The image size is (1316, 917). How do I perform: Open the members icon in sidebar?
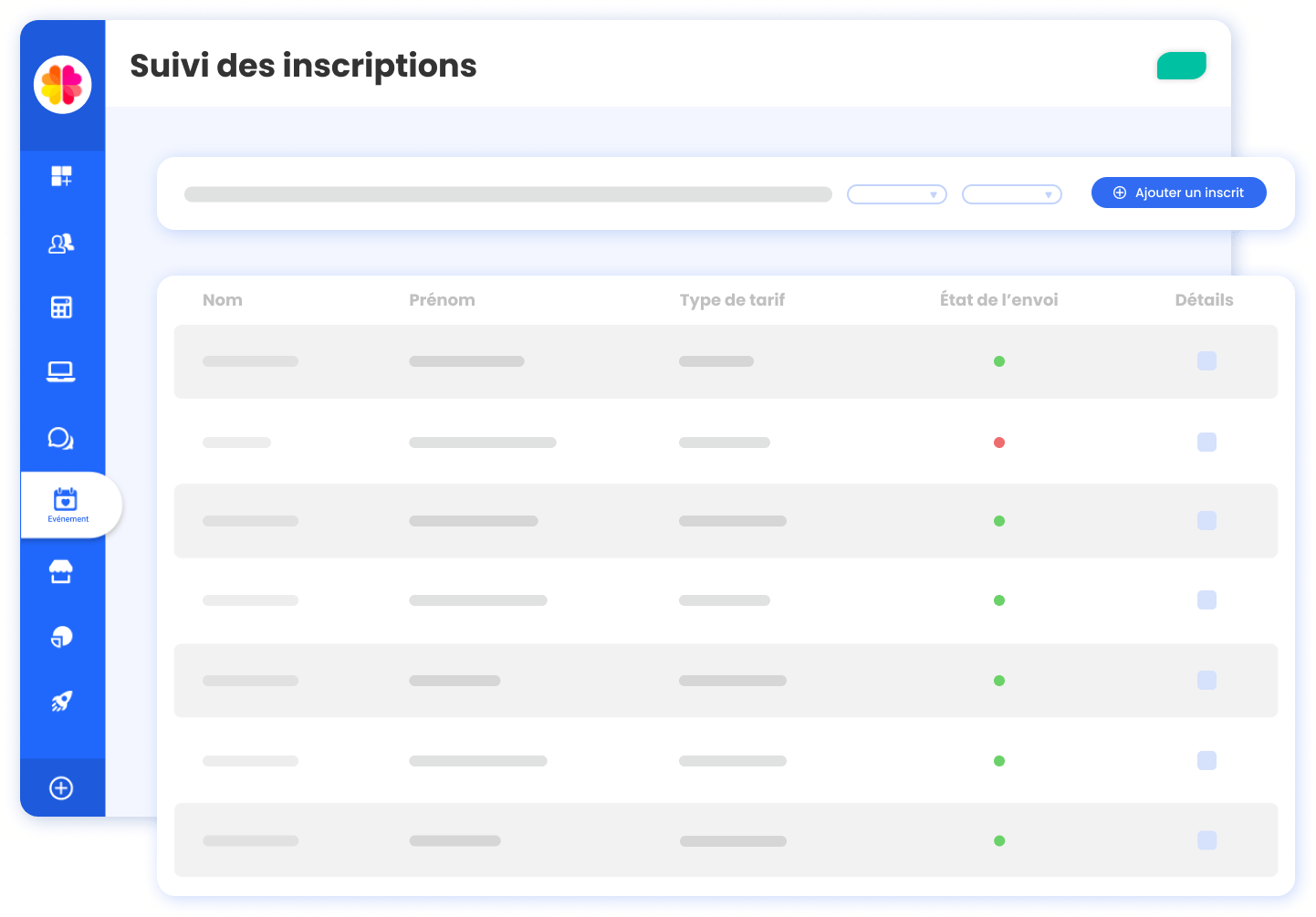coord(61,244)
